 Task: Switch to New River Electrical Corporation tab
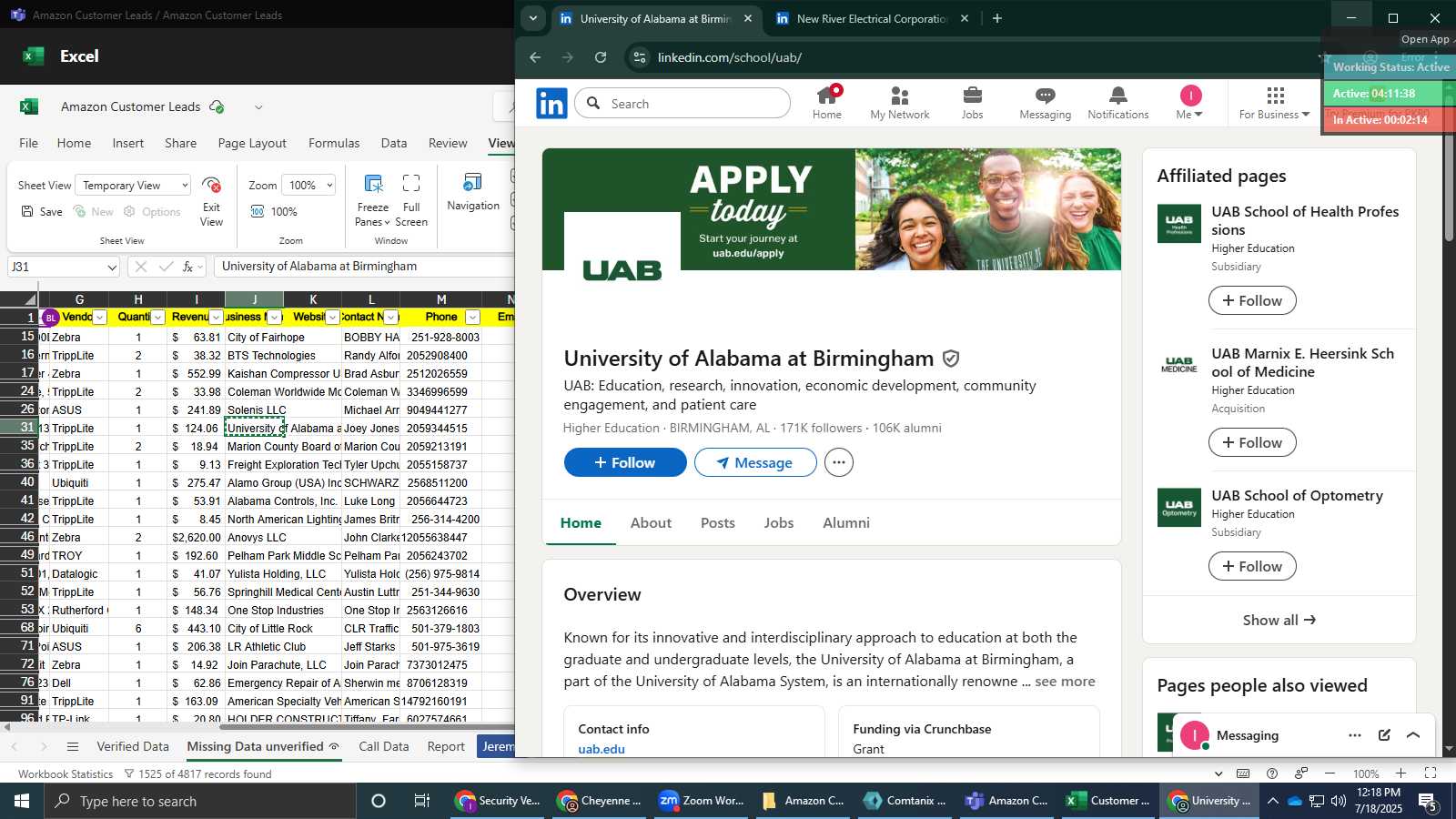pyautogui.click(x=871, y=18)
